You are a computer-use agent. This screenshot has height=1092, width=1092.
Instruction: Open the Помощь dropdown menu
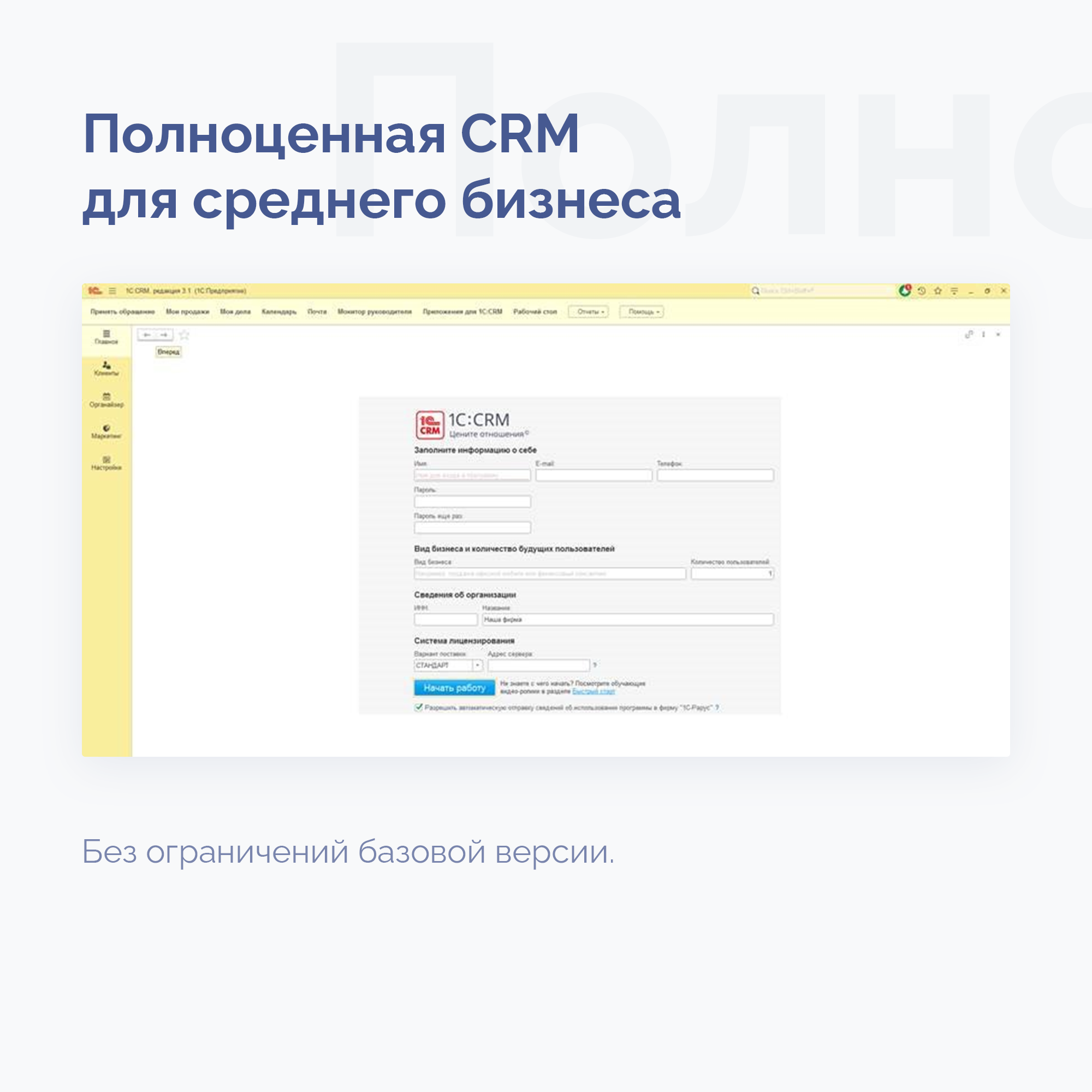click(642, 312)
